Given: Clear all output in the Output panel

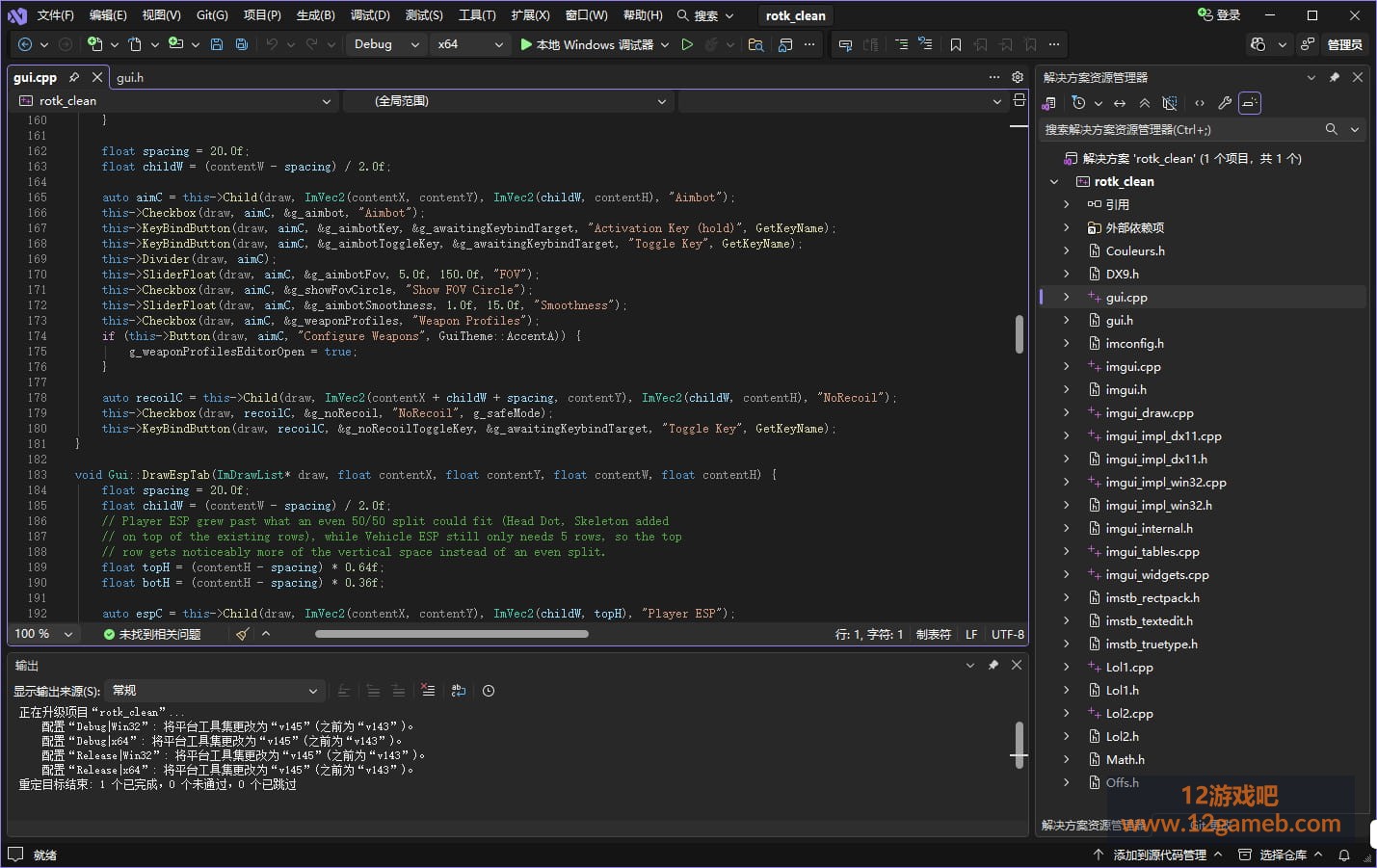Looking at the screenshot, I should (428, 691).
